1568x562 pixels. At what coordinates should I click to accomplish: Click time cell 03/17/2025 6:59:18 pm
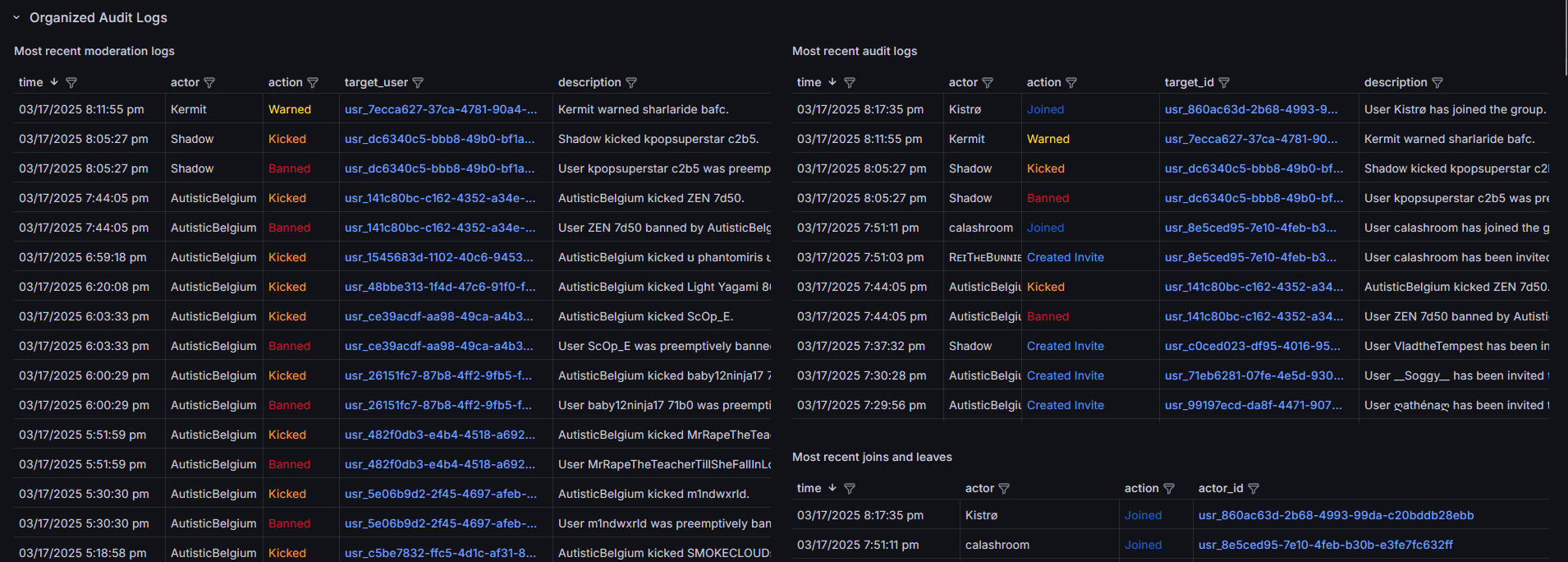point(83,257)
